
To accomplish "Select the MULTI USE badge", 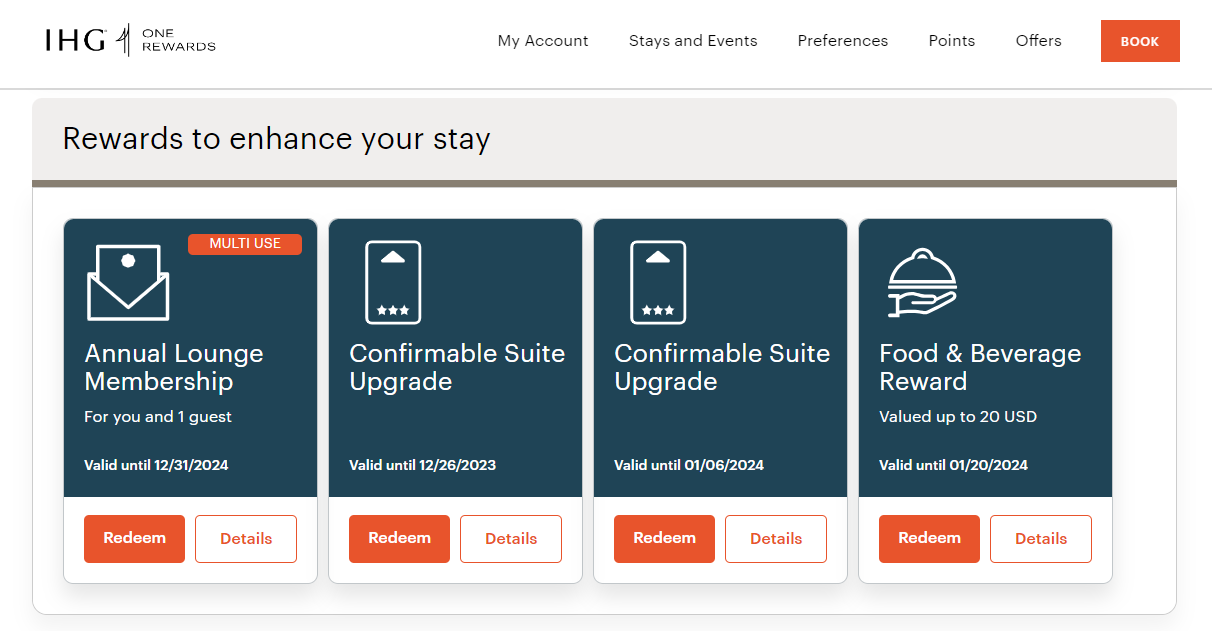I will pyautogui.click(x=244, y=243).
